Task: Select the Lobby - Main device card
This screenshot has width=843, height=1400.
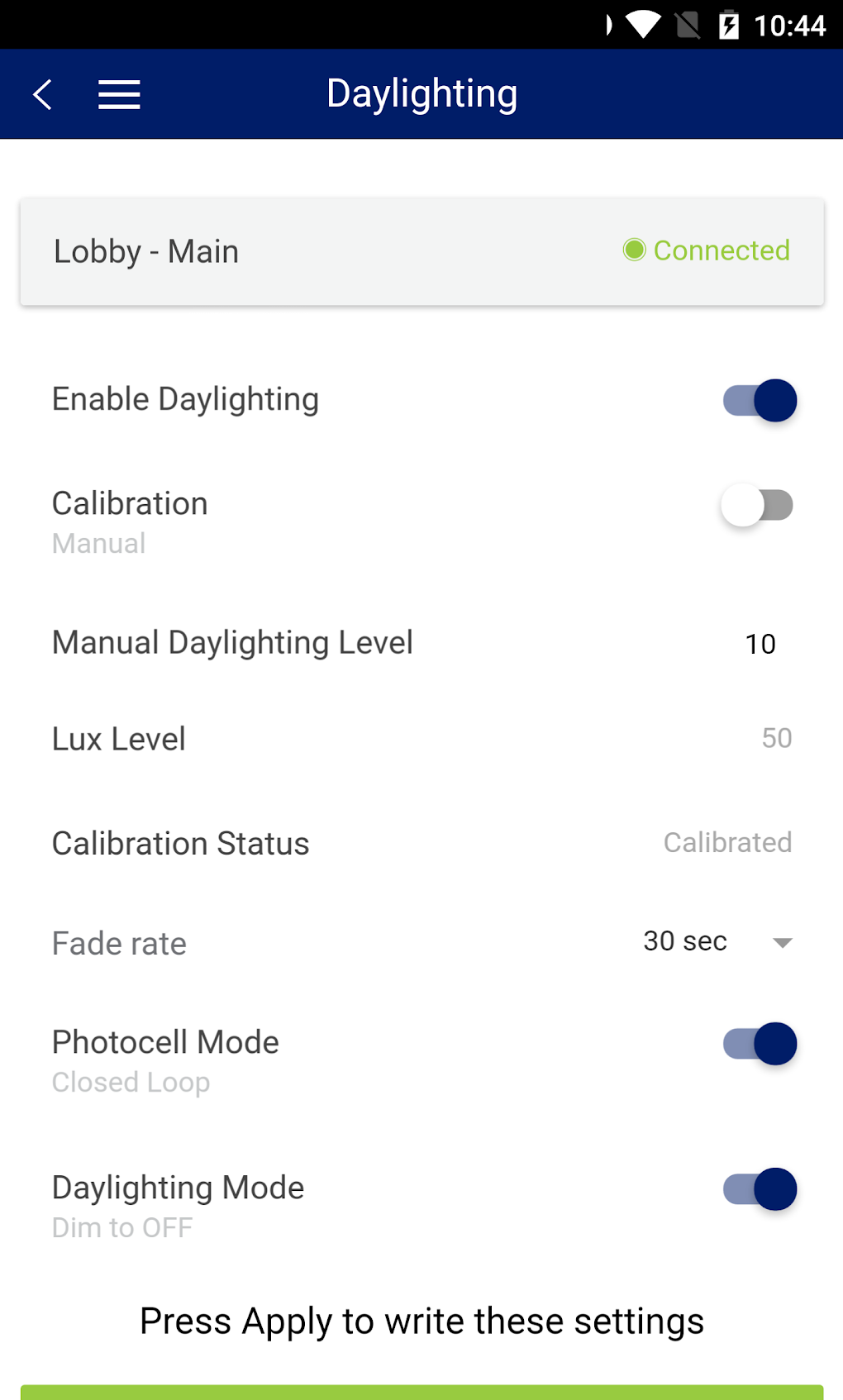Action: click(x=331, y=251)
